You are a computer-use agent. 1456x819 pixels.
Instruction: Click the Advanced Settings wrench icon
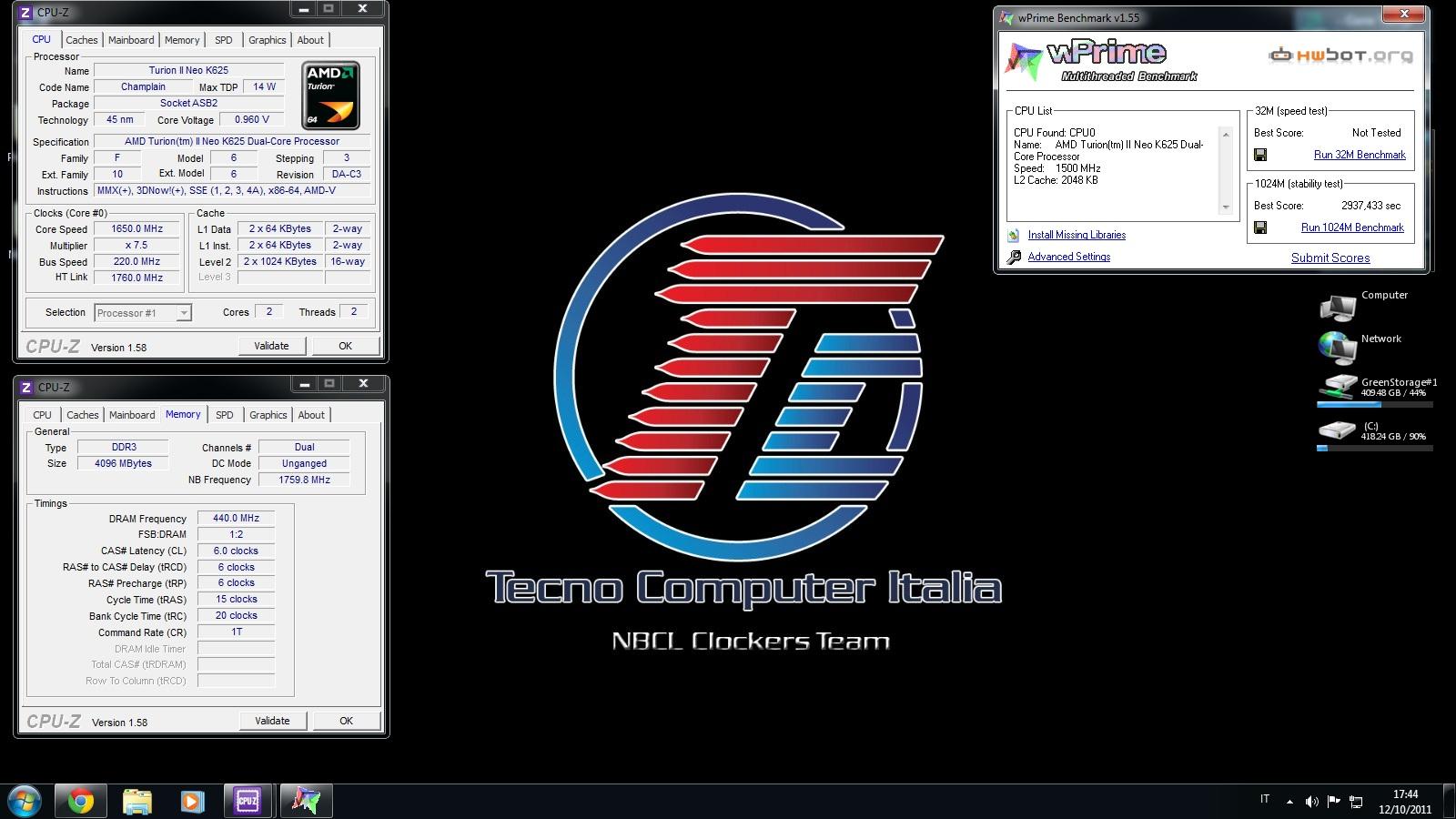[x=1014, y=258]
